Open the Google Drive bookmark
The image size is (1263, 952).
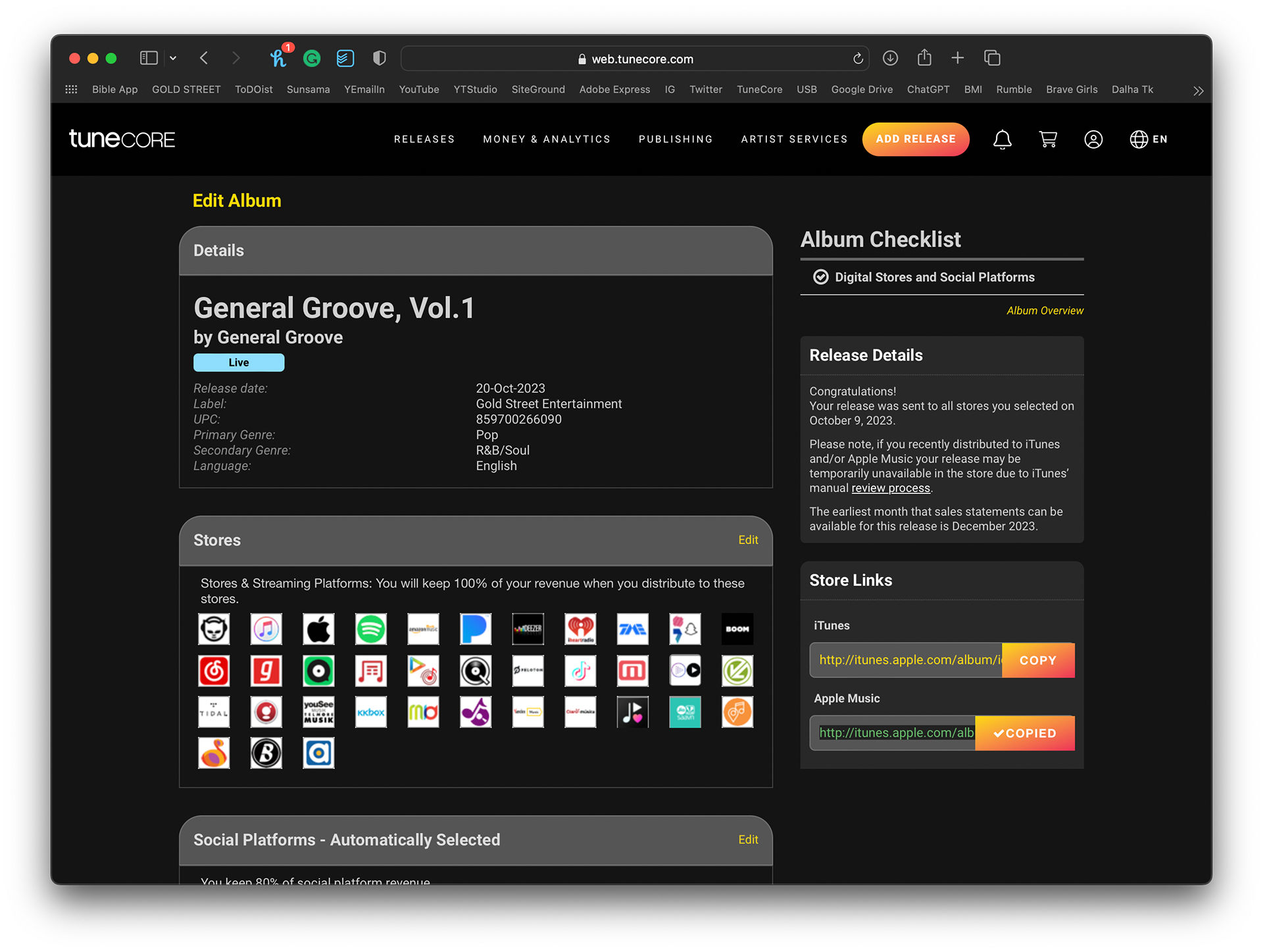862,89
